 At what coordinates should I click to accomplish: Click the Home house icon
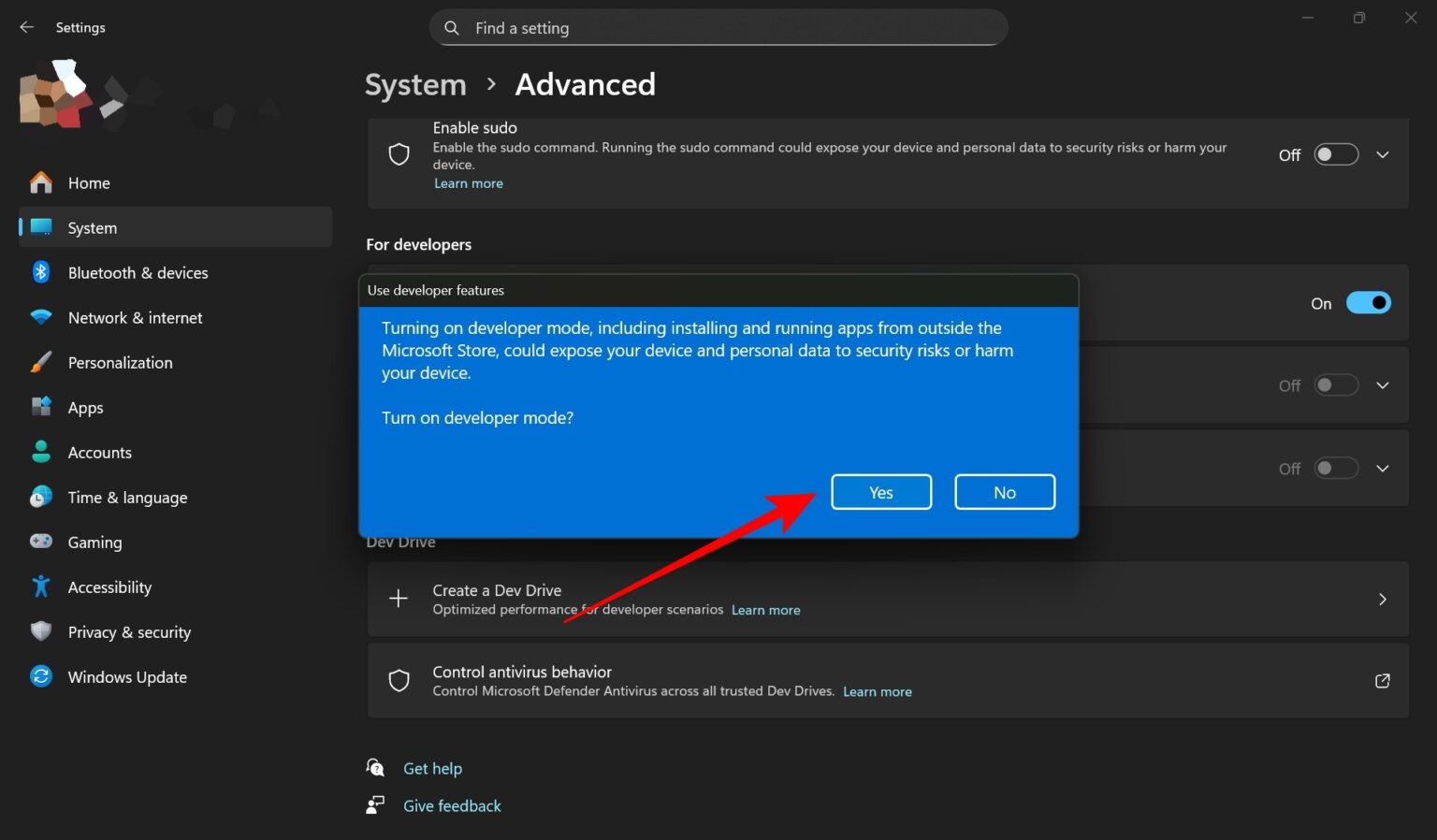pyautogui.click(x=41, y=182)
